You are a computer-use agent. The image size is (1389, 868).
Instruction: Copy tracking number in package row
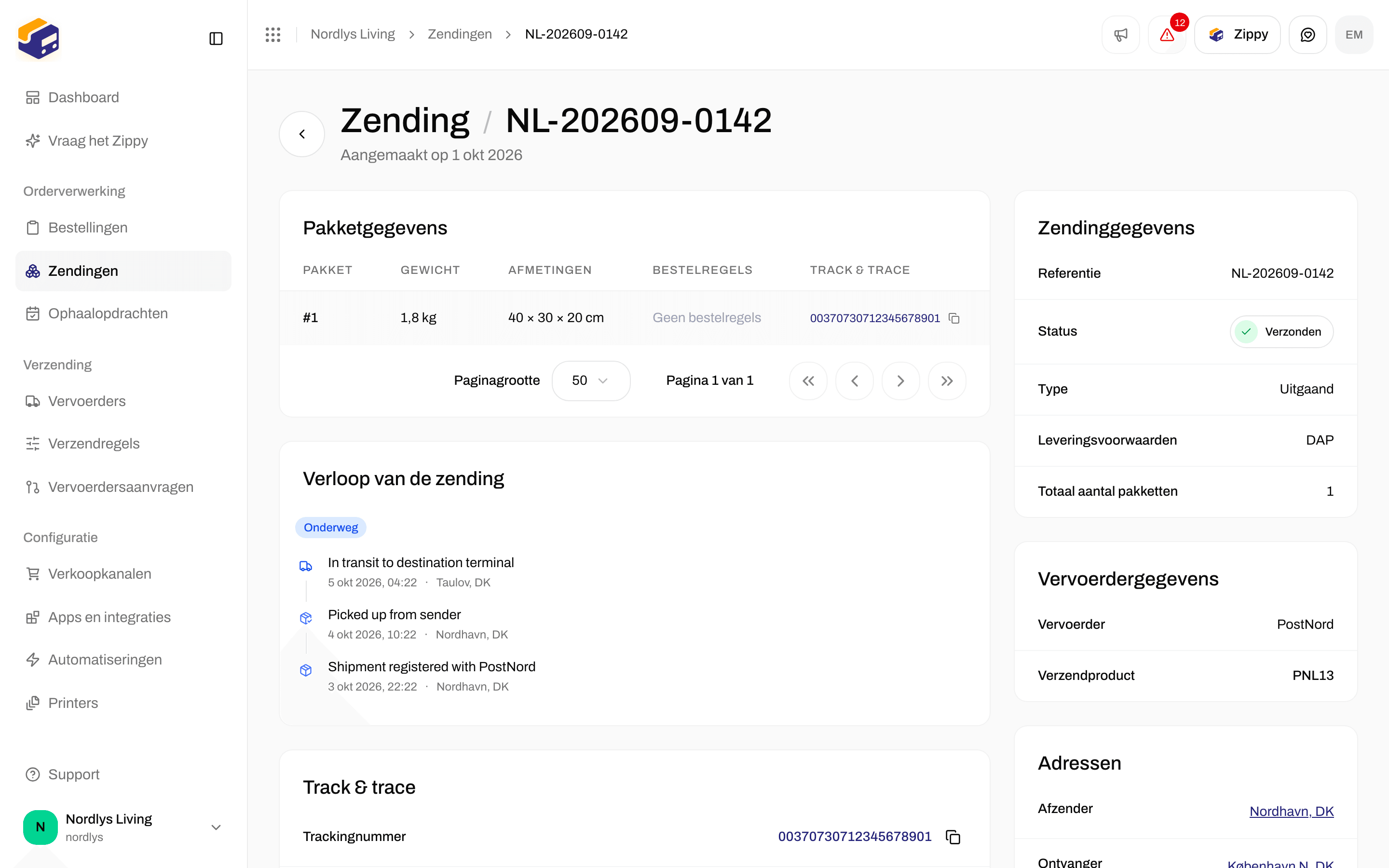pos(954,318)
